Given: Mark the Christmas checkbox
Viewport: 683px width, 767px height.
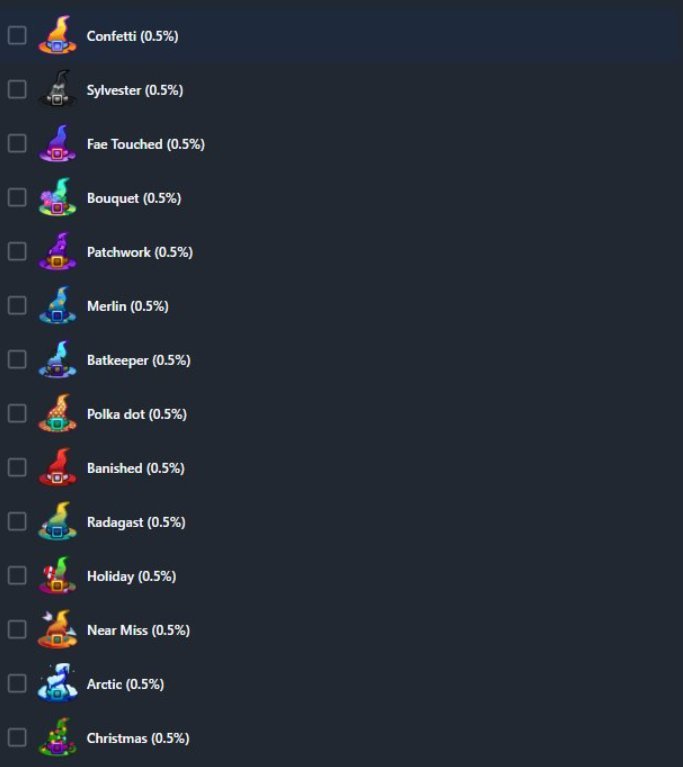Looking at the screenshot, I should 17,738.
